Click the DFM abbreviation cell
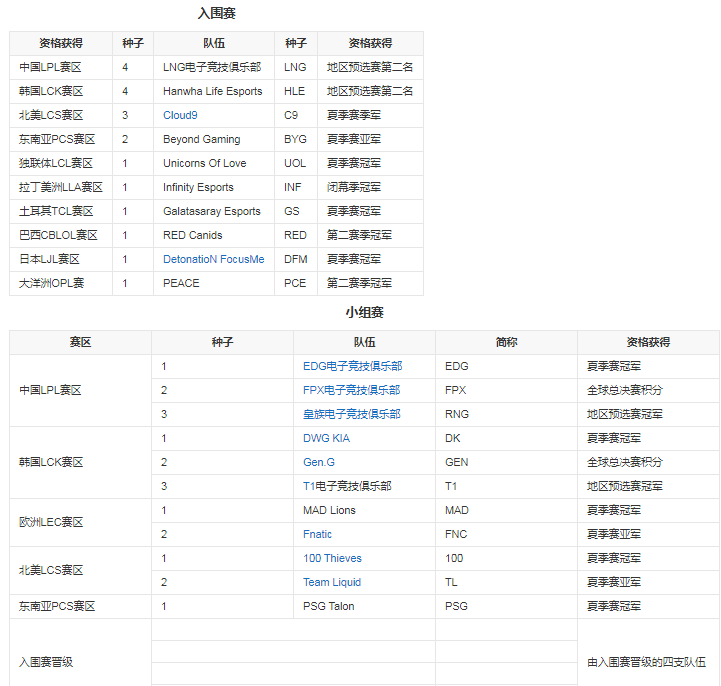 (296, 259)
